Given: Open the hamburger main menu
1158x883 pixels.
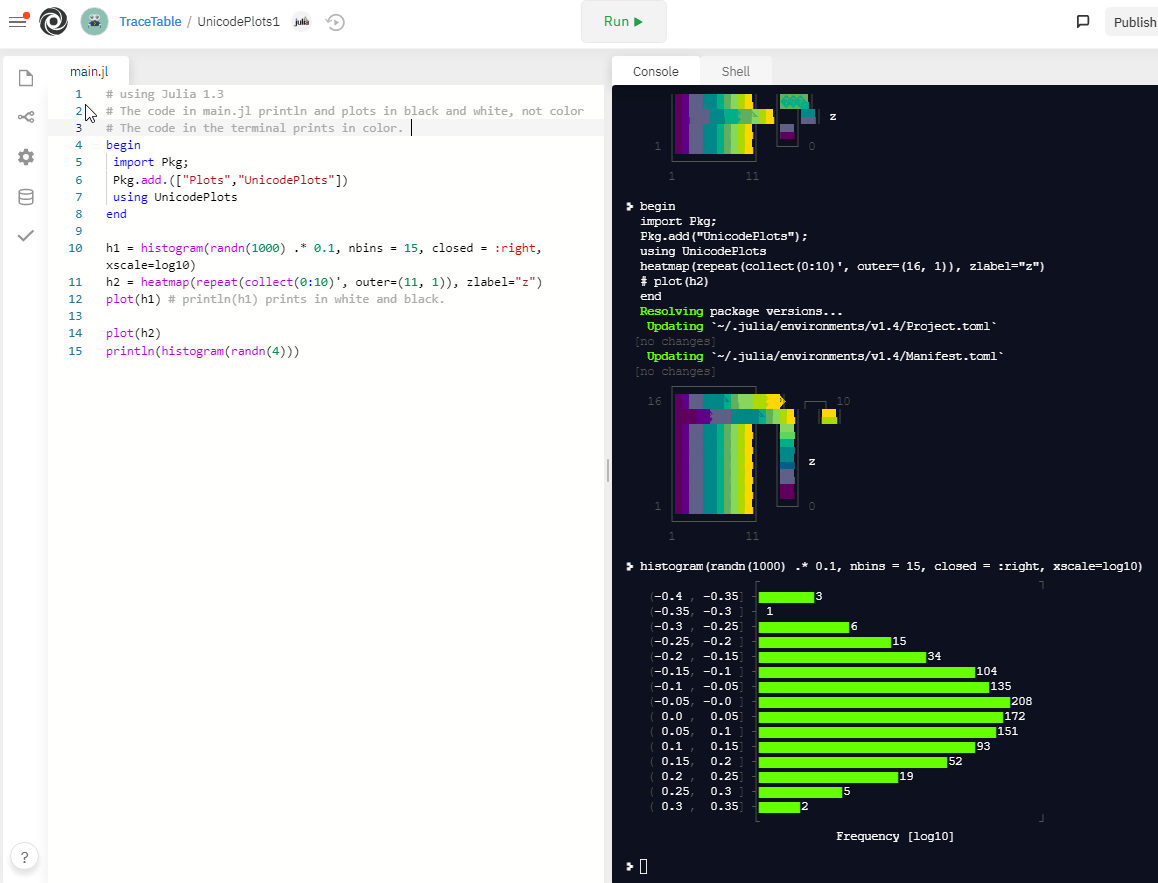Looking at the screenshot, I should [x=18, y=21].
